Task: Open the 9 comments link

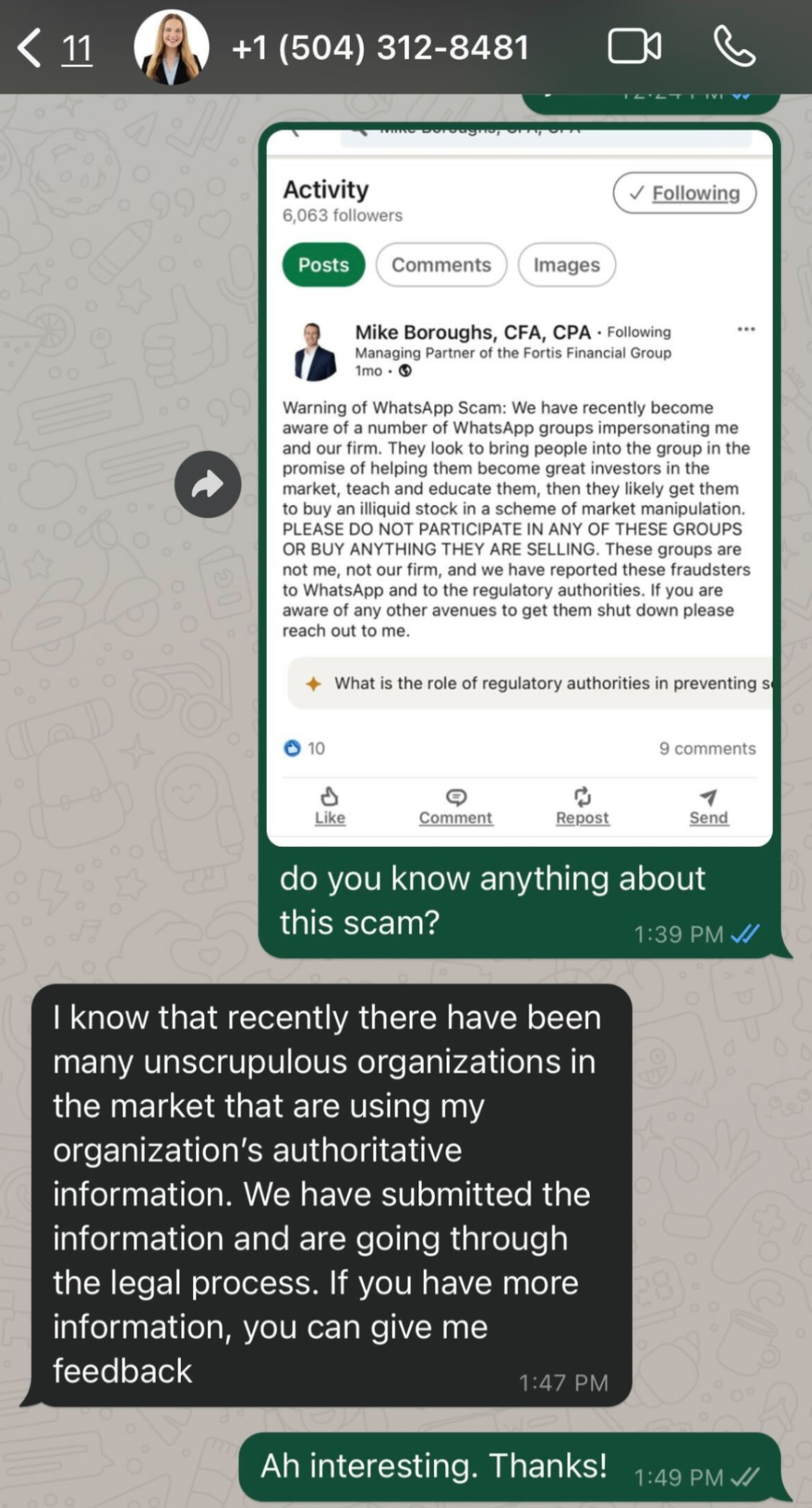Action: point(707,749)
